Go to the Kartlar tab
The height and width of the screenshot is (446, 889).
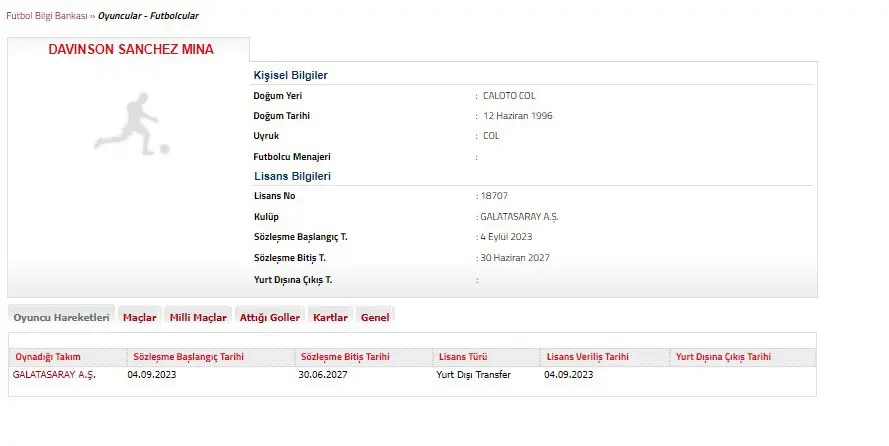(330, 317)
